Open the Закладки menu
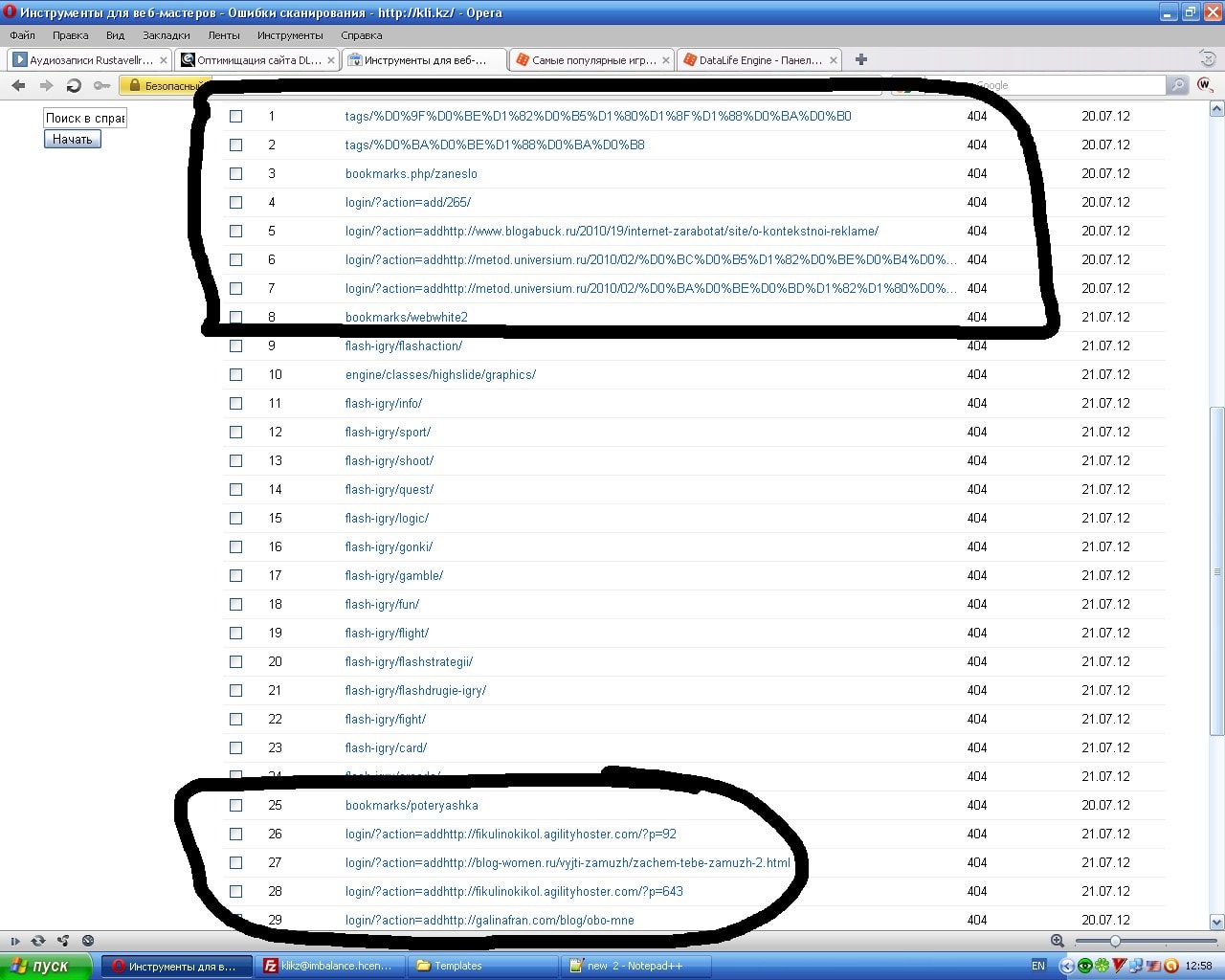The image size is (1225, 980). tap(166, 35)
